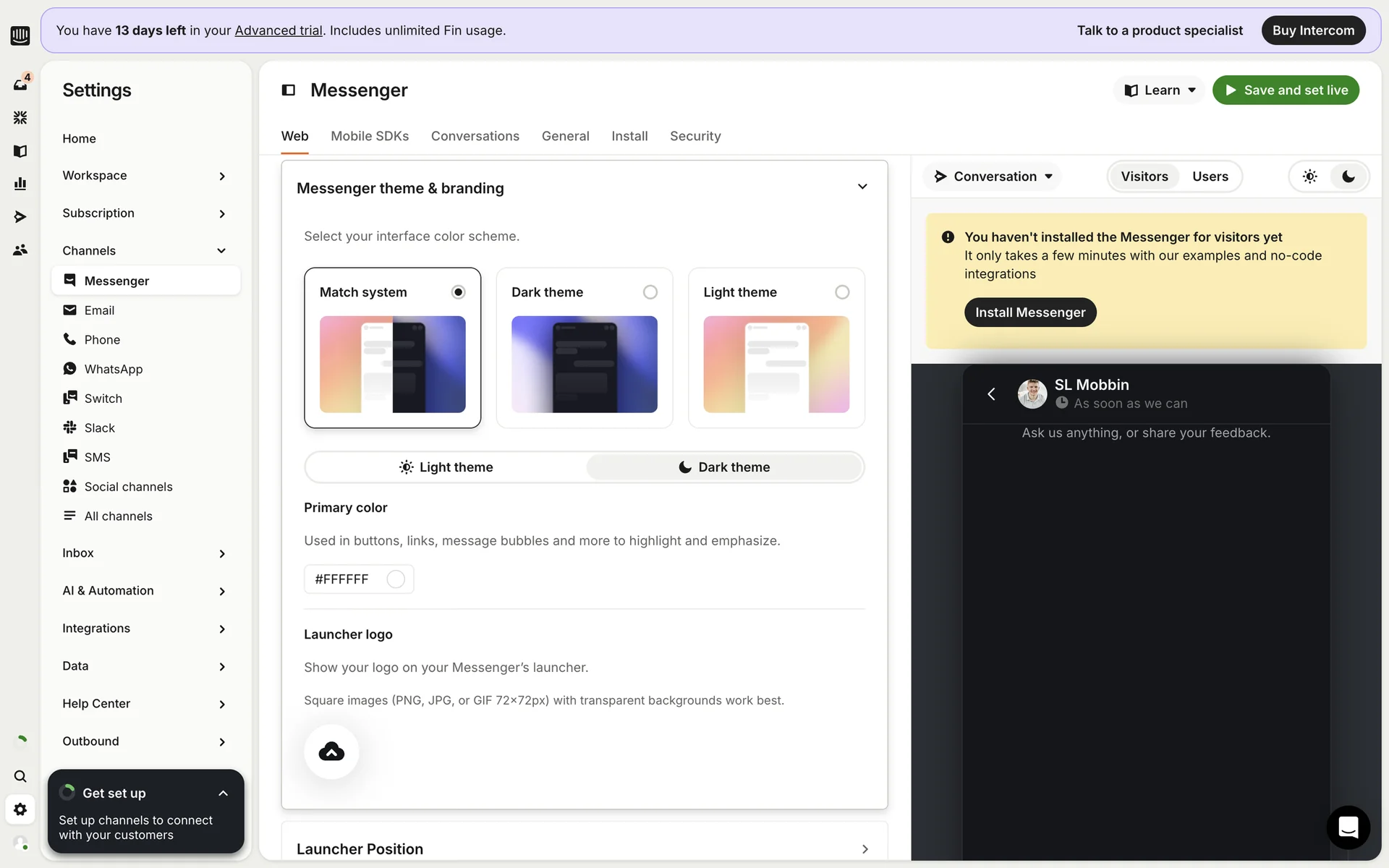
Task: Collapse Messenger theme & branding section
Action: [862, 187]
